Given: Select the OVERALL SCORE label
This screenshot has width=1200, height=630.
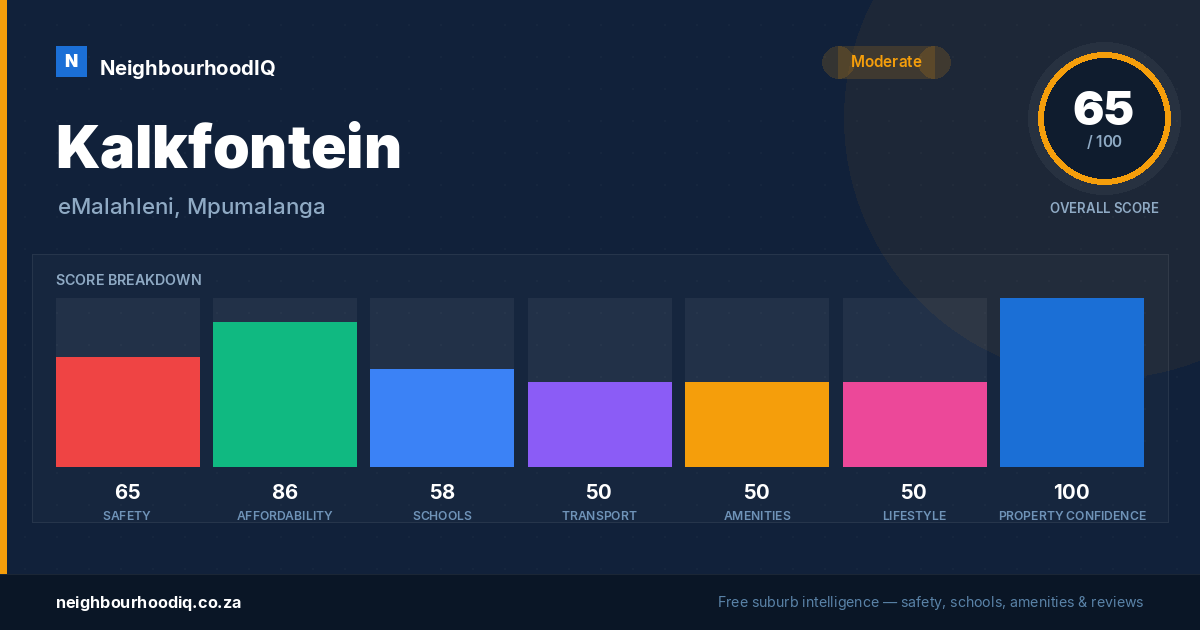Looking at the screenshot, I should tap(1104, 208).
